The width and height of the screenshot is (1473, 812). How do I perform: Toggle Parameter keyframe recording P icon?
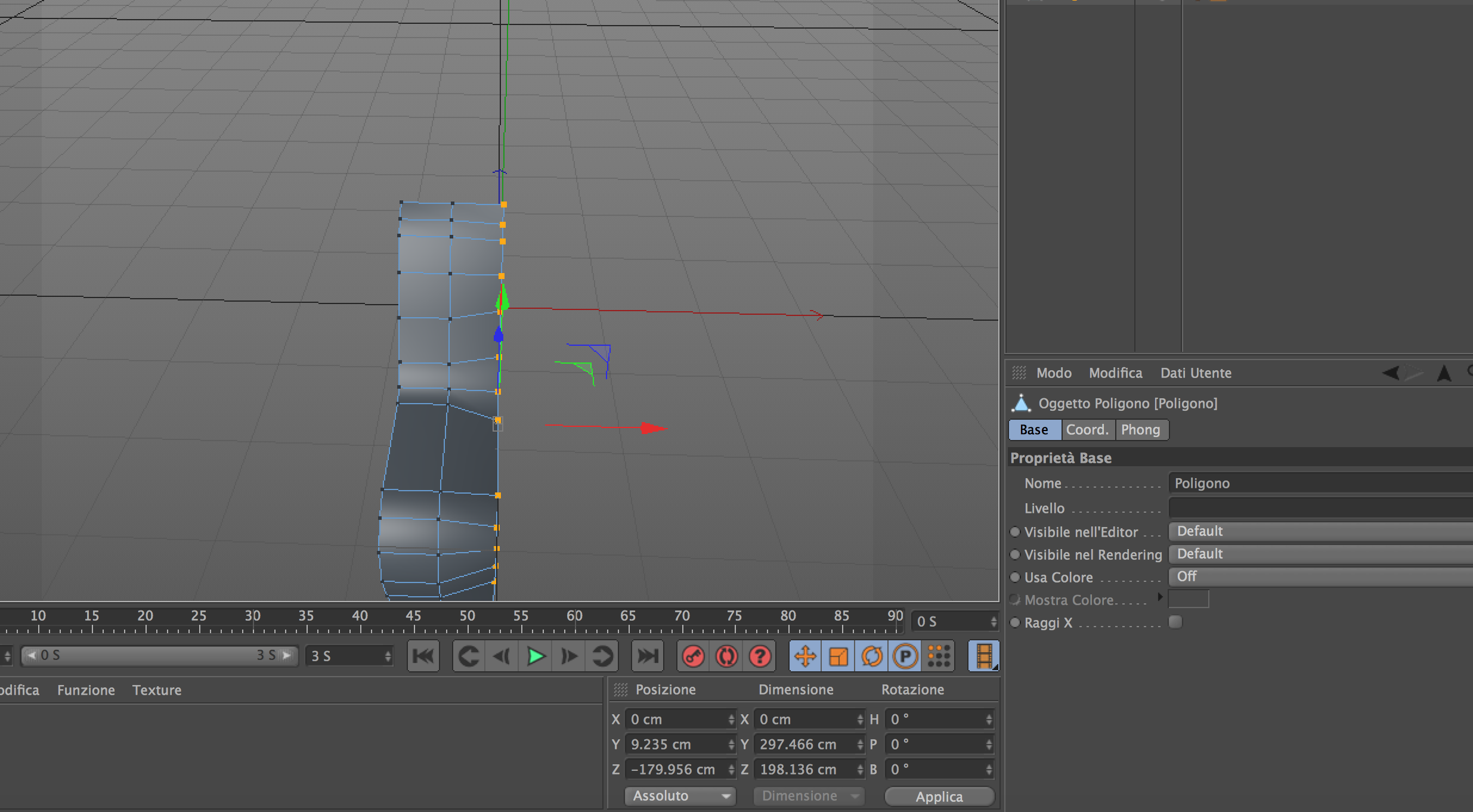905,656
